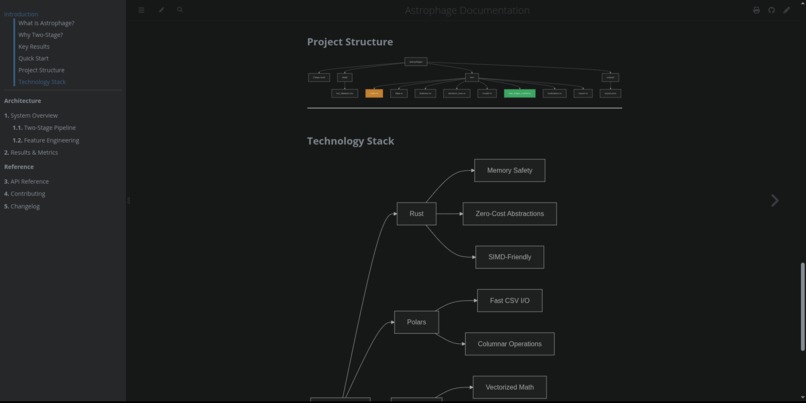Screen dimensions: 806x403
Task: Select 'Technology Stack' in sidebar
Action: tap(42, 82)
